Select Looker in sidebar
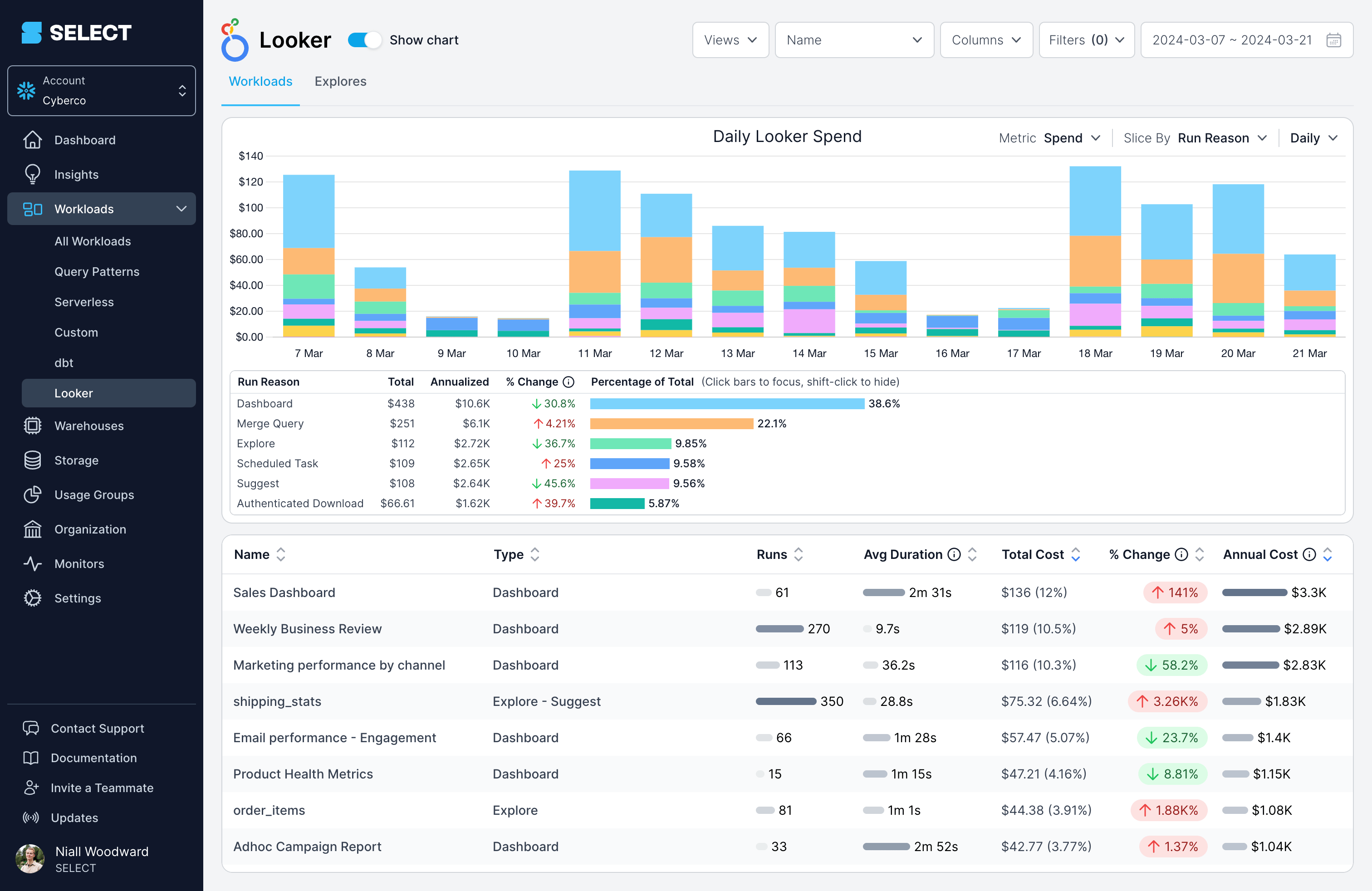 point(108,393)
